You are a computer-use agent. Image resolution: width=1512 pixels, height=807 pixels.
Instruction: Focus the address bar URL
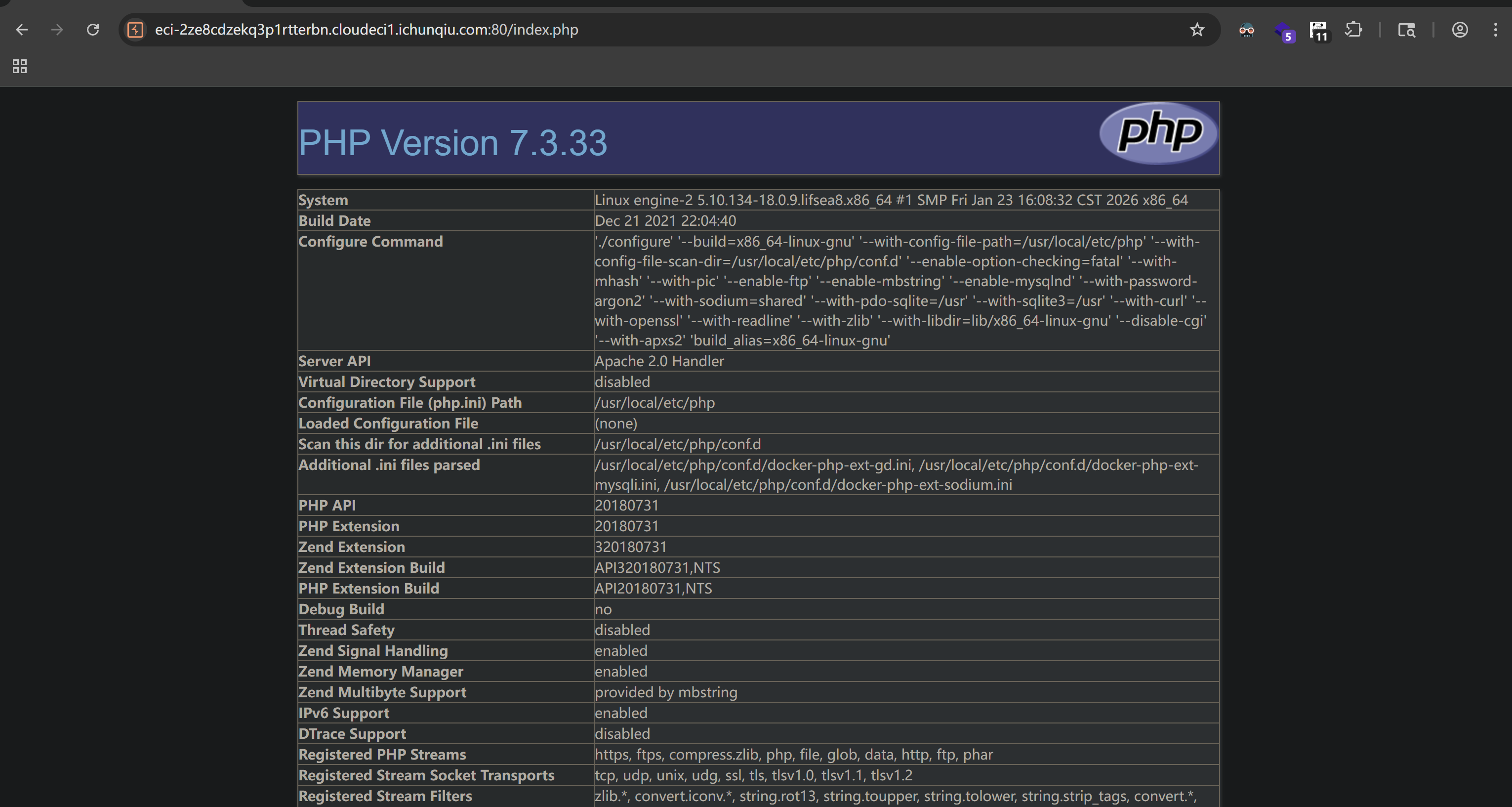[366, 29]
